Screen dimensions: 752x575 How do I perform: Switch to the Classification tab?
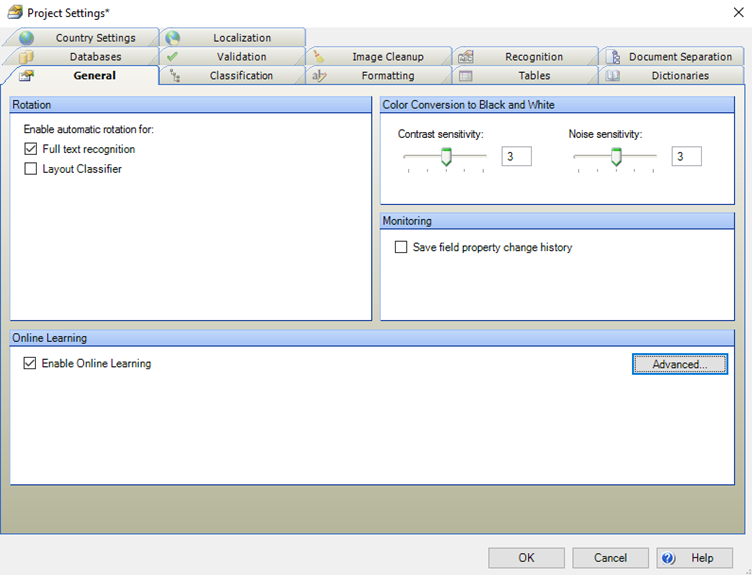point(240,76)
